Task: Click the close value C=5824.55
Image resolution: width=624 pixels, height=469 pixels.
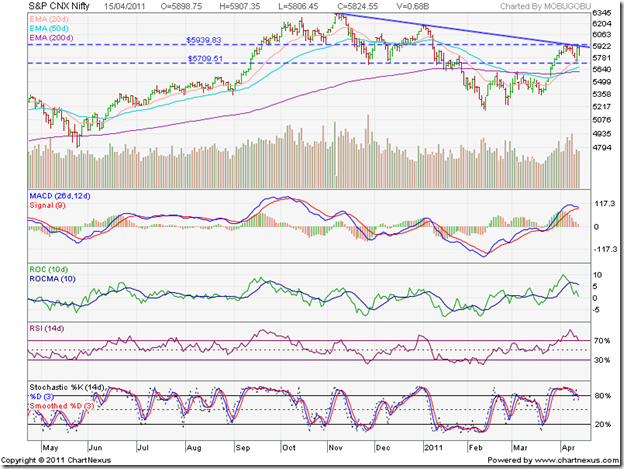Action: pyautogui.click(x=357, y=6)
